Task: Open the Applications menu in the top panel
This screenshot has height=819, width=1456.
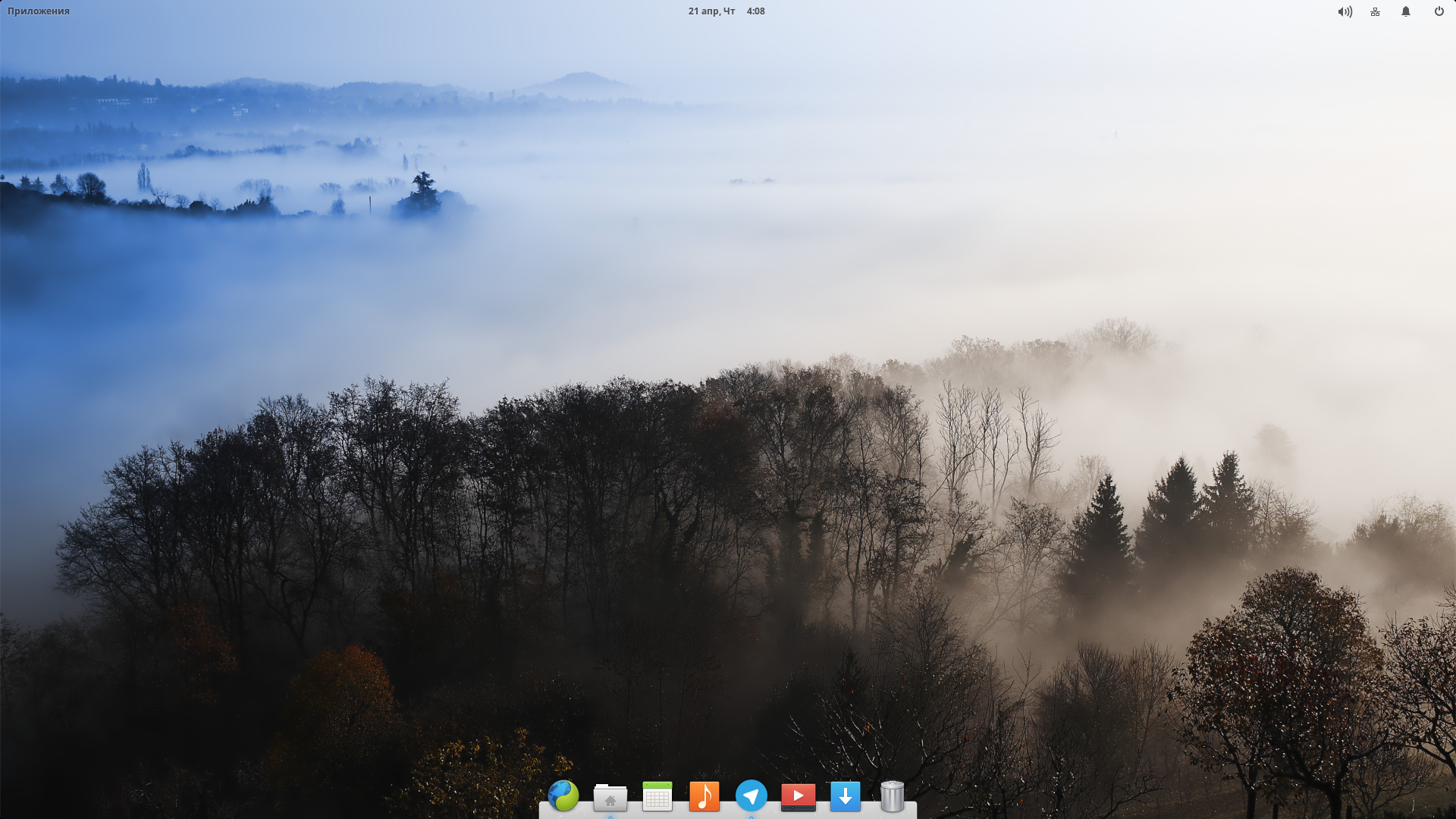Action: (x=39, y=11)
